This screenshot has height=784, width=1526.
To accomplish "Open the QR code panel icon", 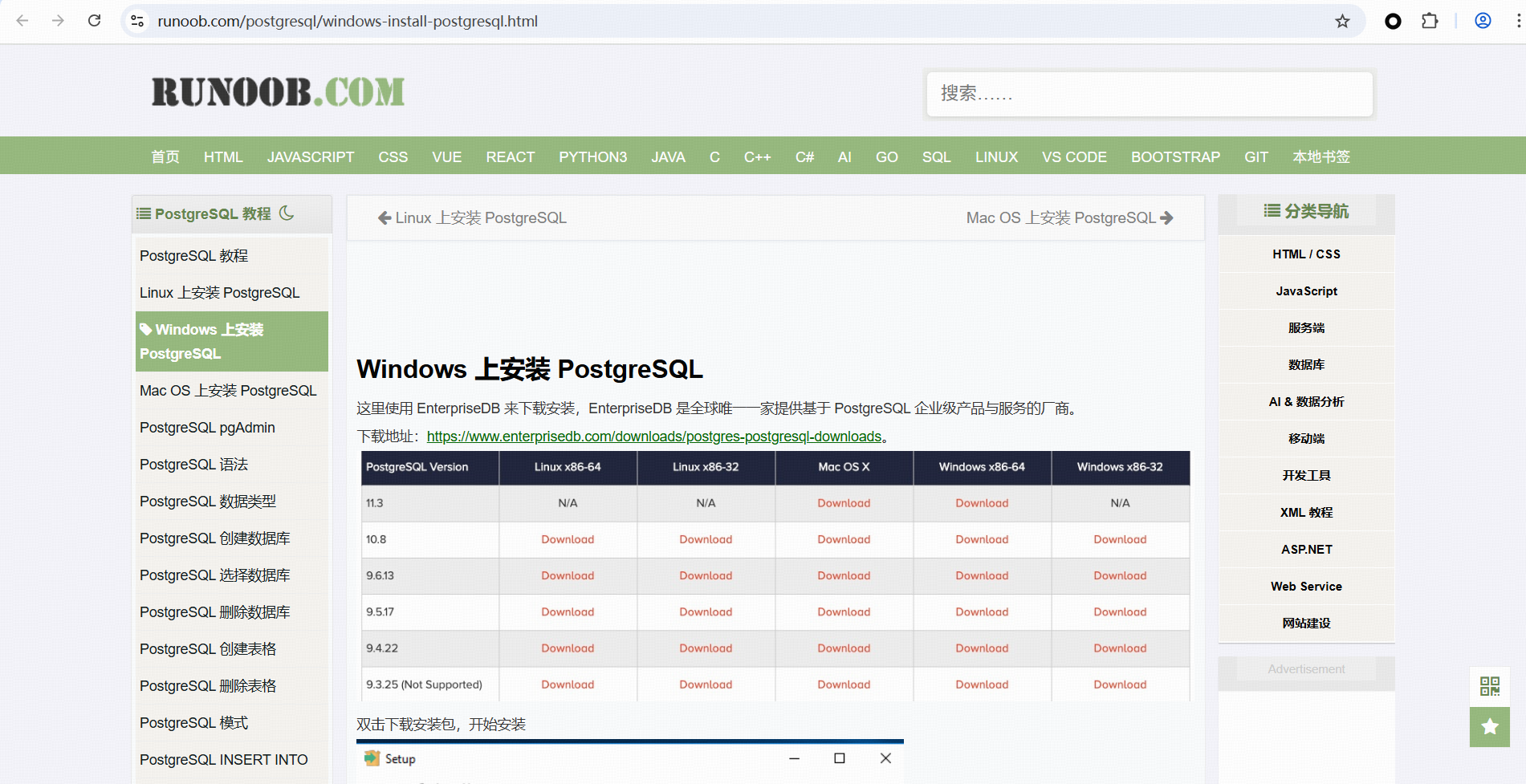I will [1489, 686].
